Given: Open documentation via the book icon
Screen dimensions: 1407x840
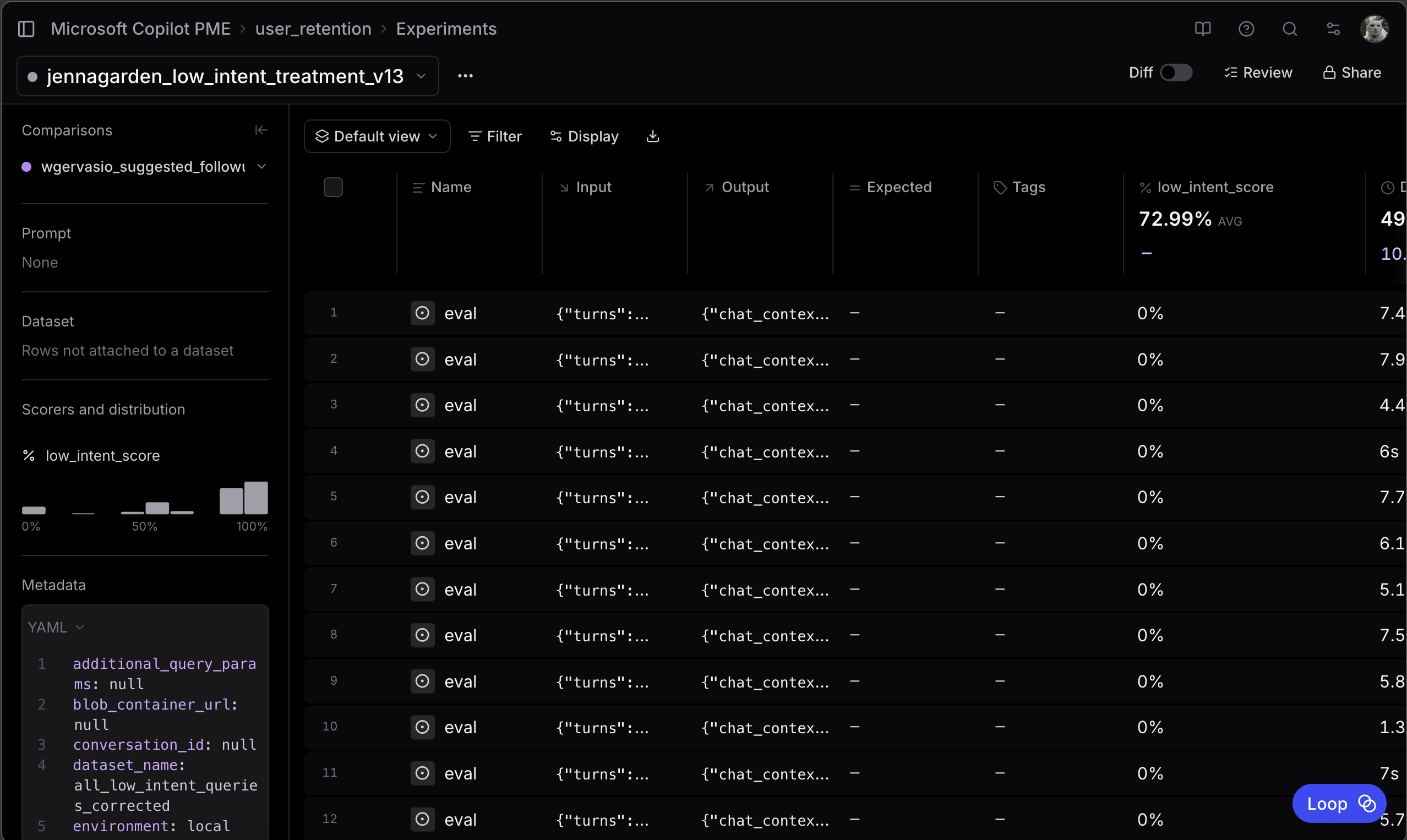Looking at the screenshot, I should coord(1202,28).
